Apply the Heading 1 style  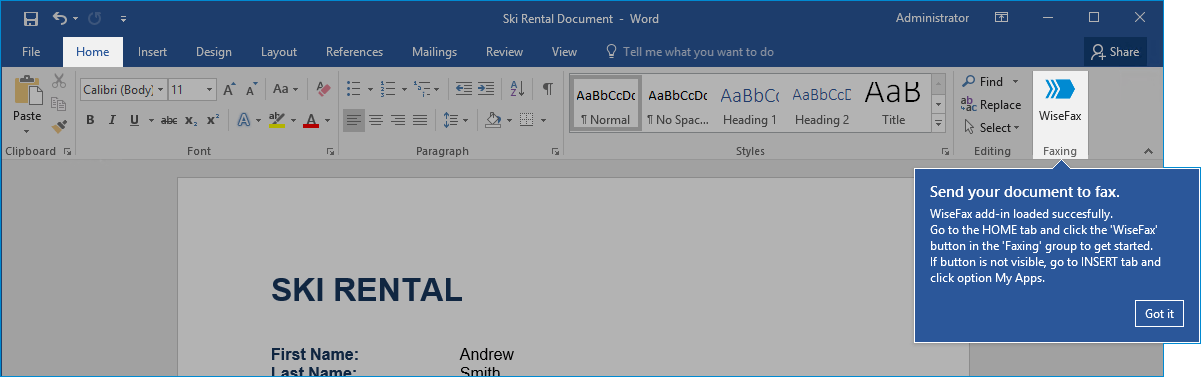click(750, 104)
